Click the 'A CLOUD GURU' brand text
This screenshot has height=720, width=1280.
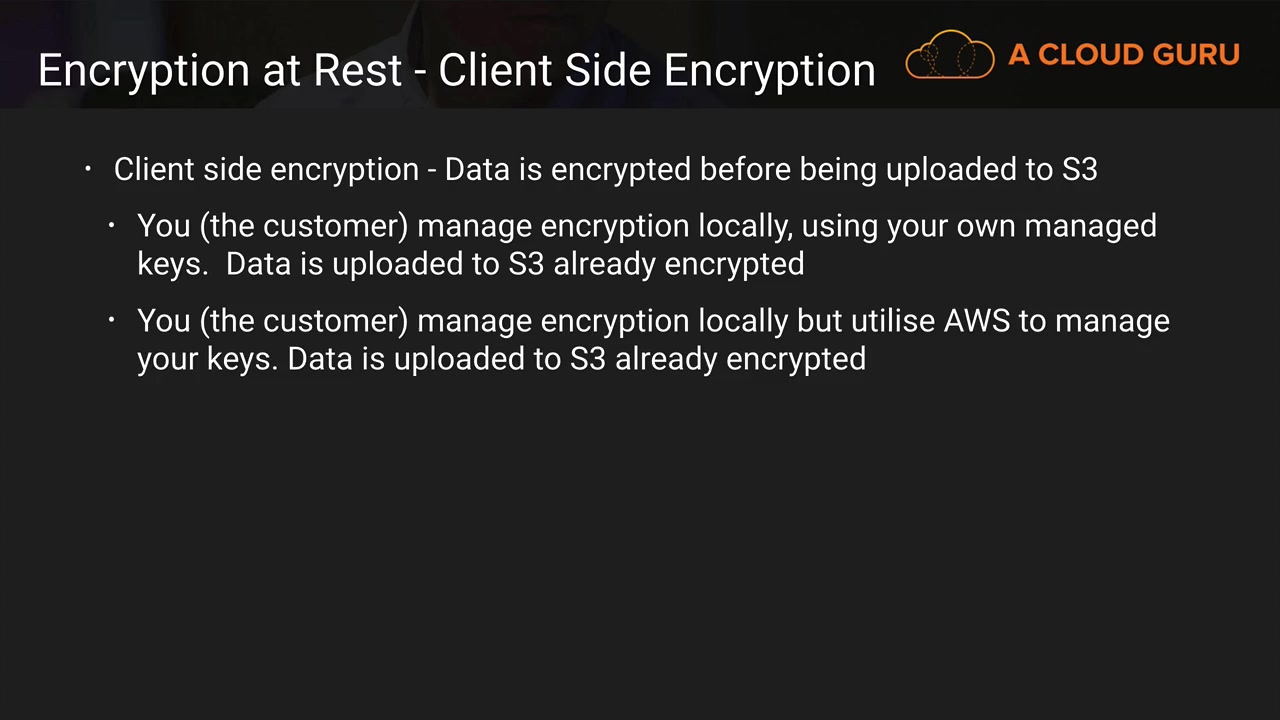tap(1123, 54)
